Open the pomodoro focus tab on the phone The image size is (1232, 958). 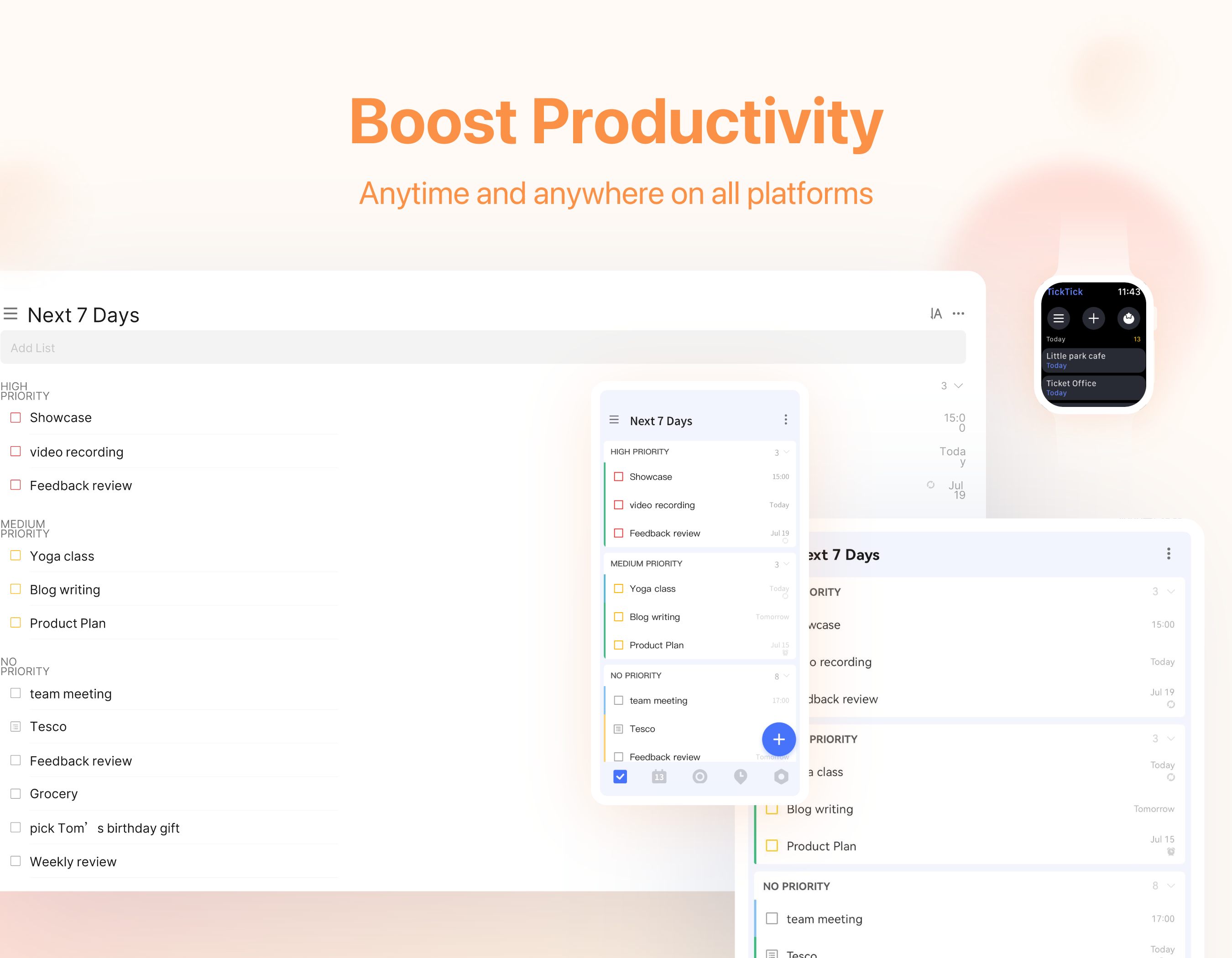700,776
